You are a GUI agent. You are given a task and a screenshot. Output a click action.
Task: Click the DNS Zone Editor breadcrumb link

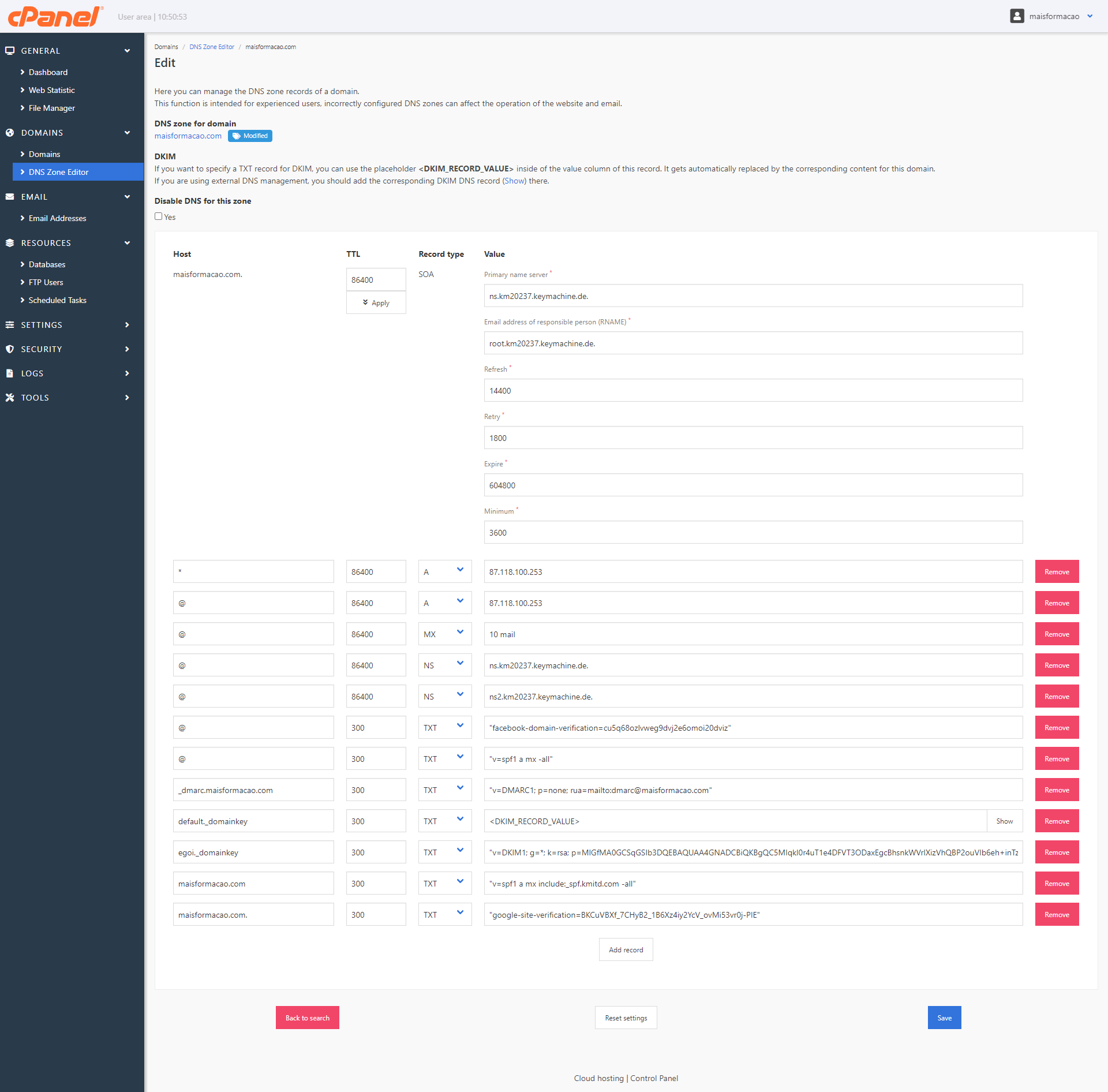pos(211,47)
